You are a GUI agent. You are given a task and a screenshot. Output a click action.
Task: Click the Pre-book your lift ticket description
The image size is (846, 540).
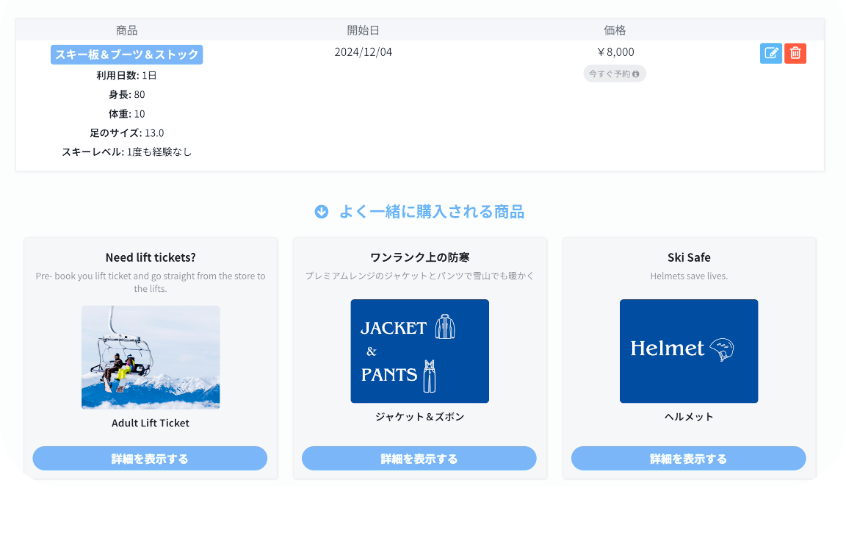(x=151, y=282)
